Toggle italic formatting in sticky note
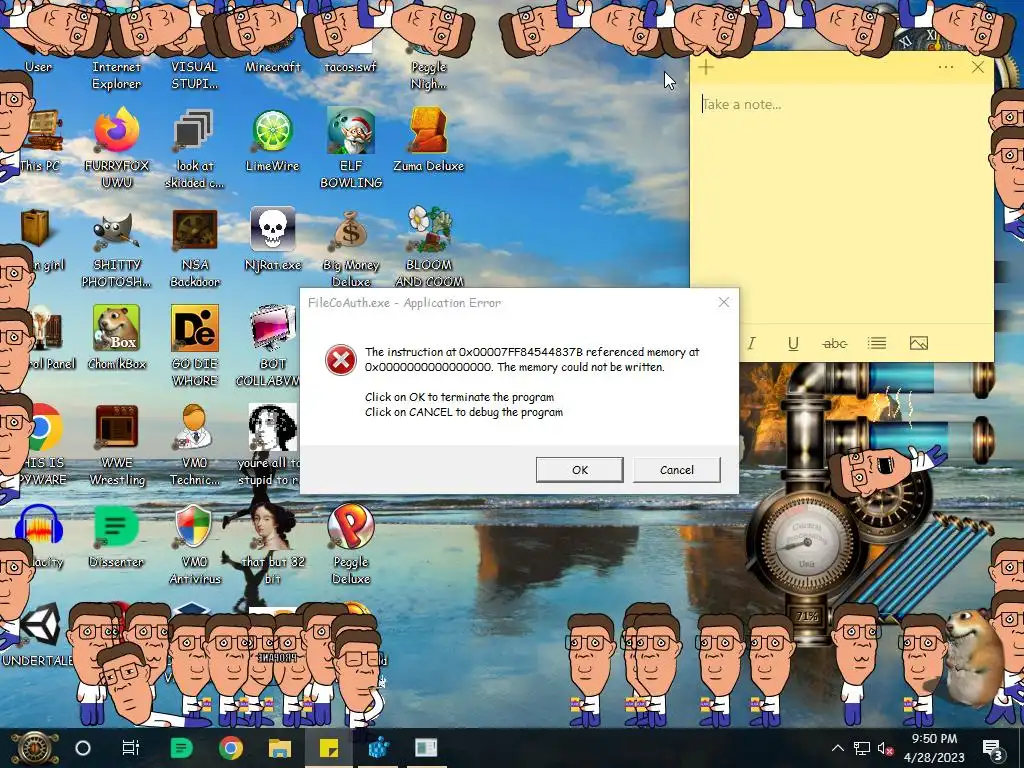Viewport: 1024px width, 768px height. click(752, 344)
